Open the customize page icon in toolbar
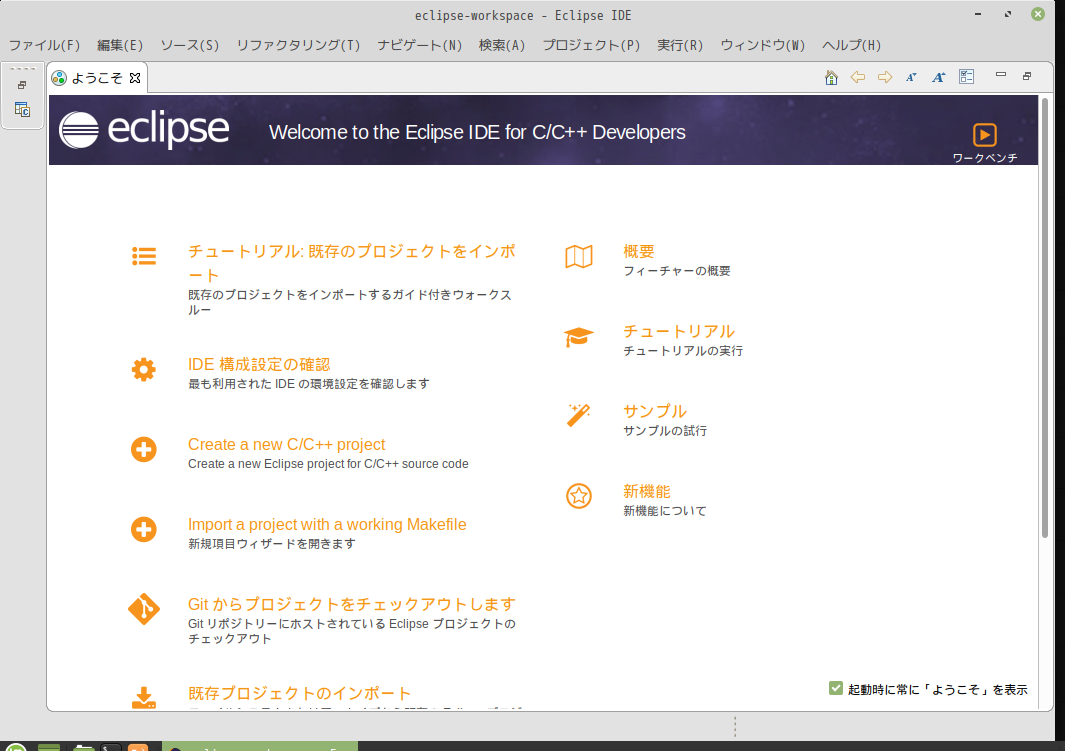 (x=967, y=77)
